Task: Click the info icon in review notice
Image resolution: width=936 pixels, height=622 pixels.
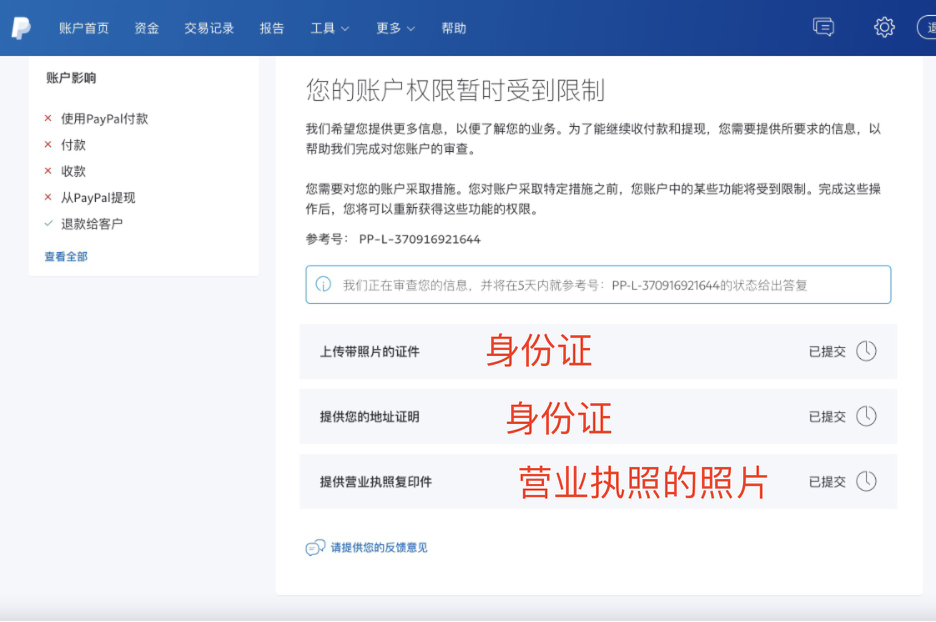Action: tap(323, 284)
